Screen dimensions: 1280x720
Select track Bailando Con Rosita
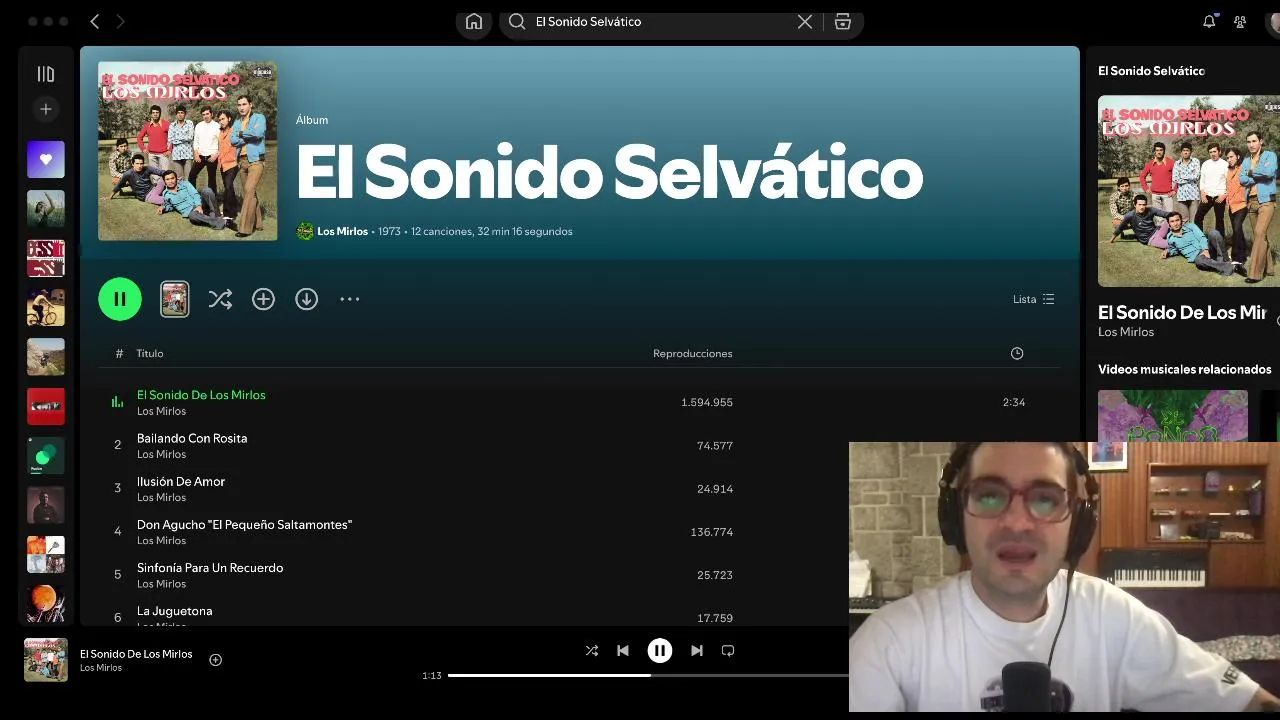click(x=192, y=438)
